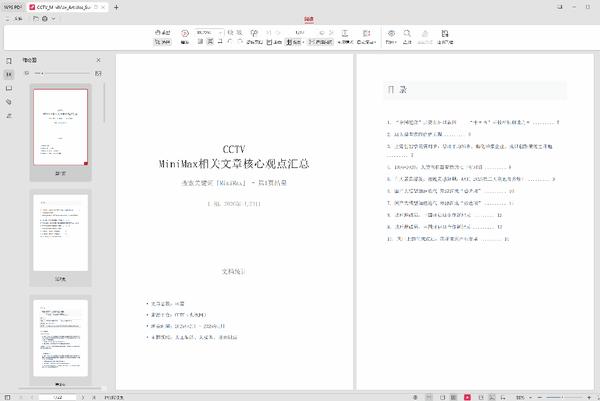Open the annotations panel icon in sidebar

tap(8, 88)
